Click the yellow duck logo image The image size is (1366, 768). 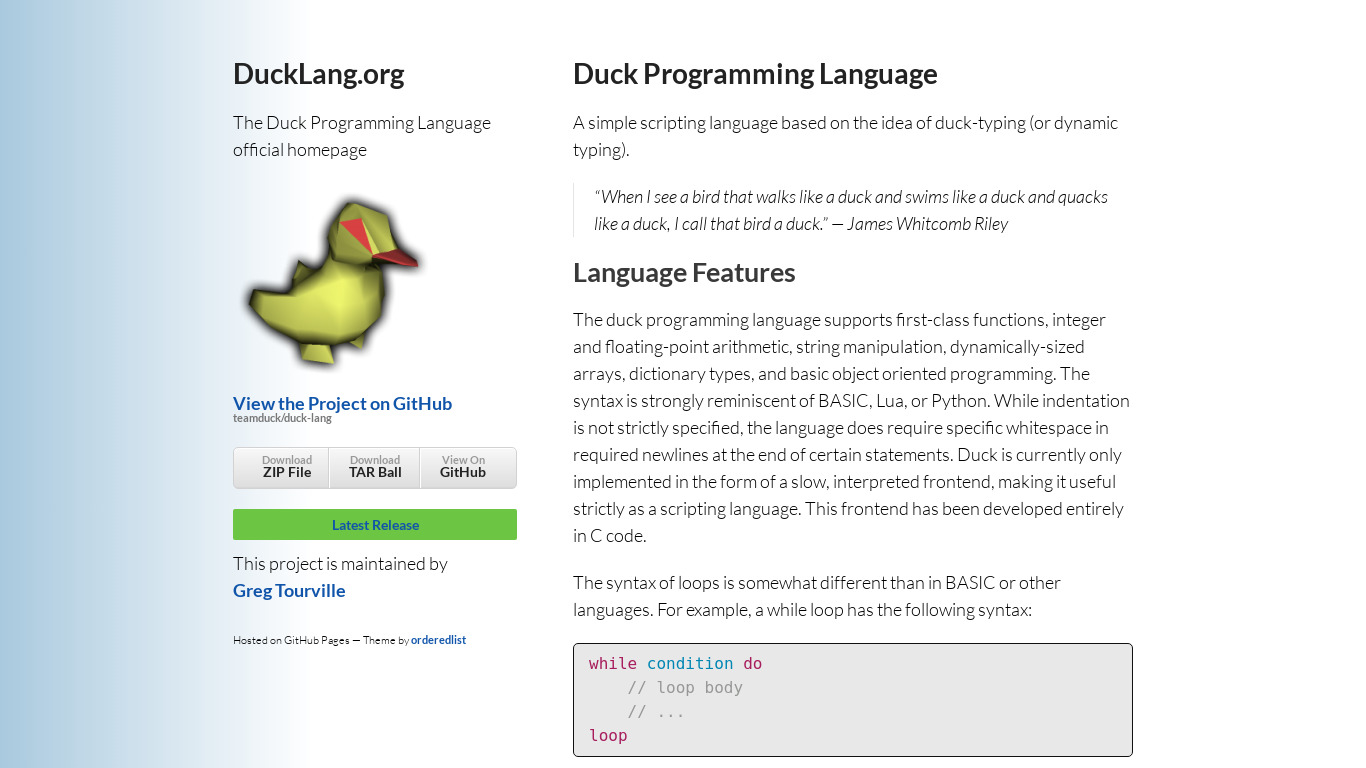[x=333, y=282]
